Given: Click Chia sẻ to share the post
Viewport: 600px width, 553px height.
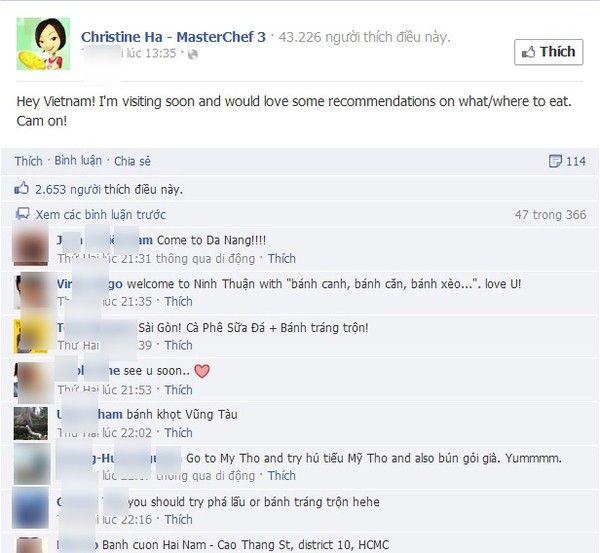Looking at the screenshot, I should pos(132,161).
